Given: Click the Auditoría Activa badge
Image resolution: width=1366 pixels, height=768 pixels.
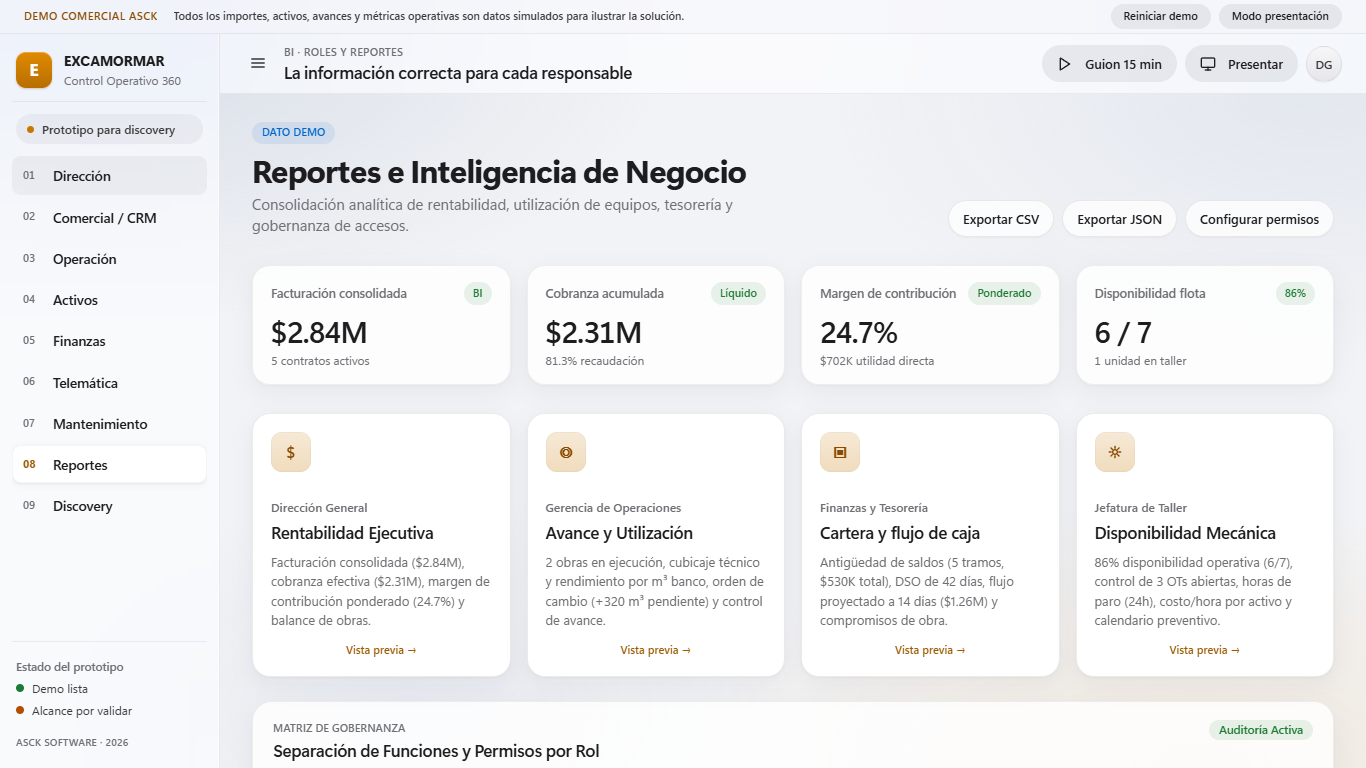Looking at the screenshot, I should tap(1261, 730).
